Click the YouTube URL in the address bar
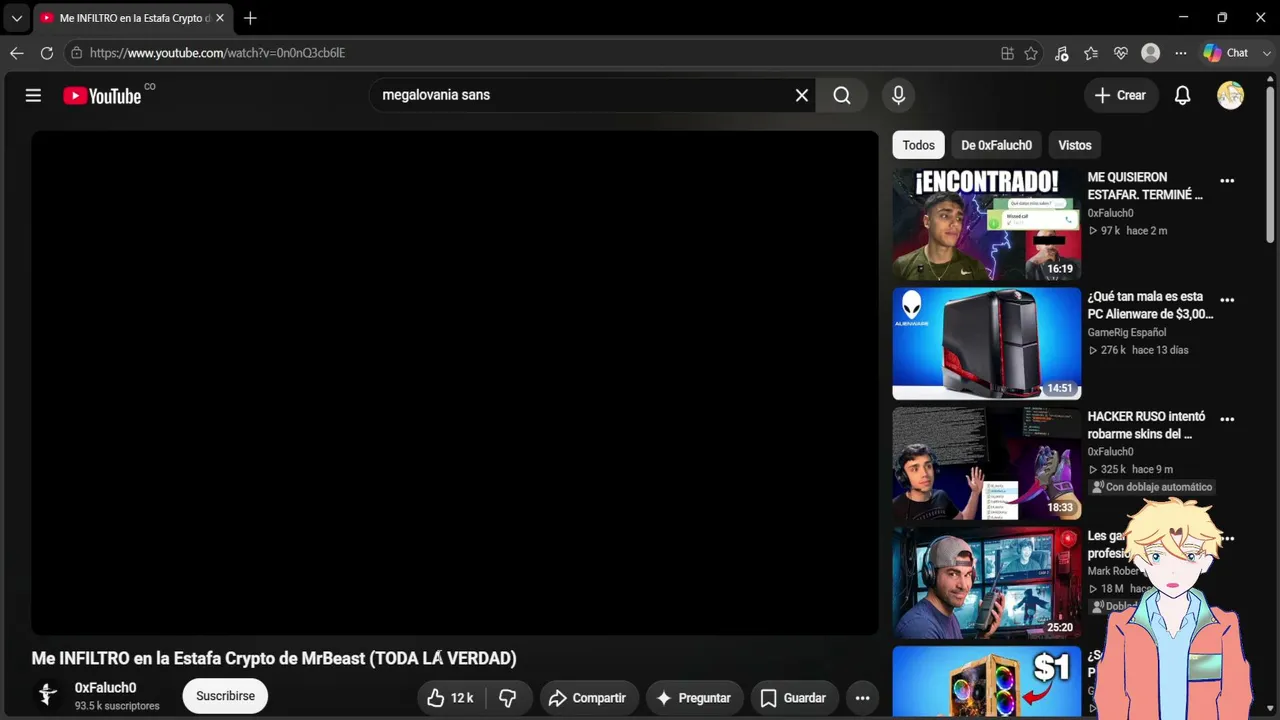 click(217, 53)
